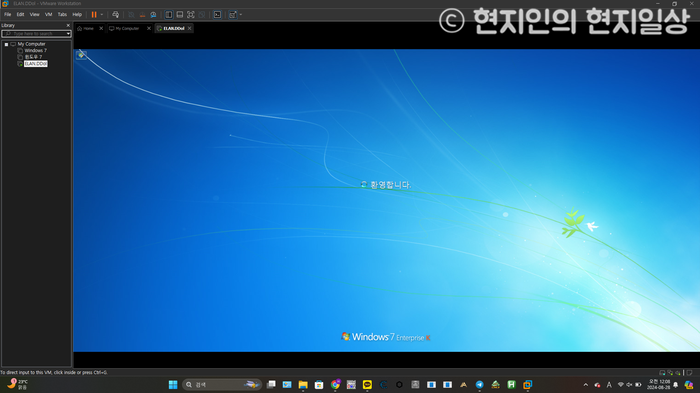Click the hard disk device status icon
The width and height of the screenshot is (700, 393).
coord(662,372)
